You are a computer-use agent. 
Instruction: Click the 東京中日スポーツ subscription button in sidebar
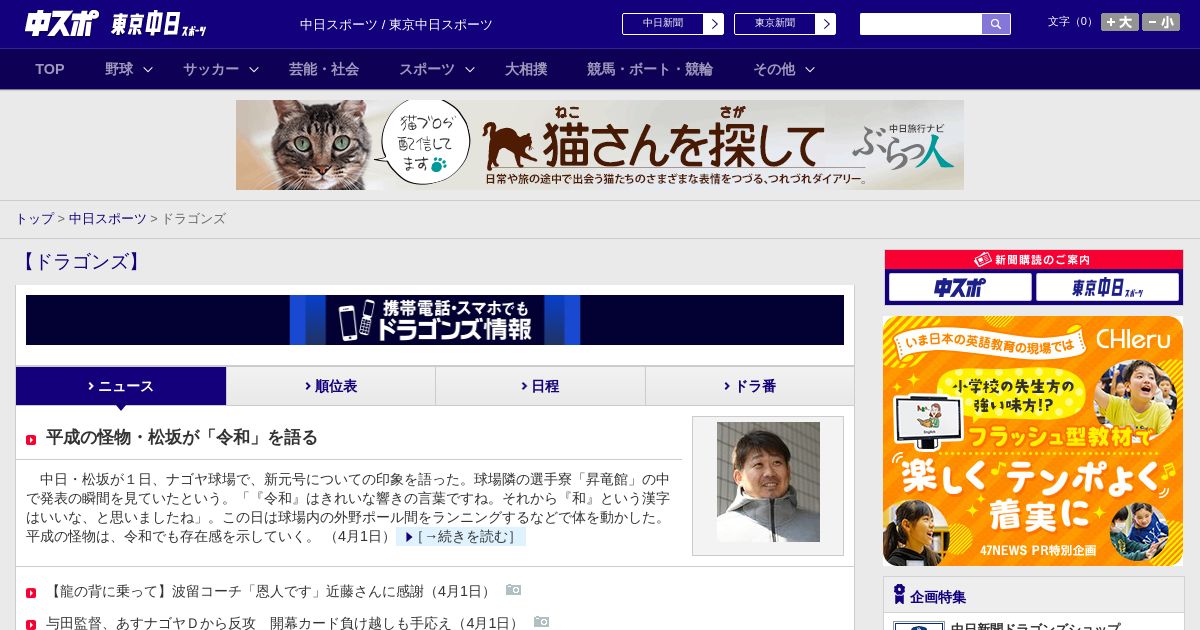pyautogui.click(x=1108, y=287)
